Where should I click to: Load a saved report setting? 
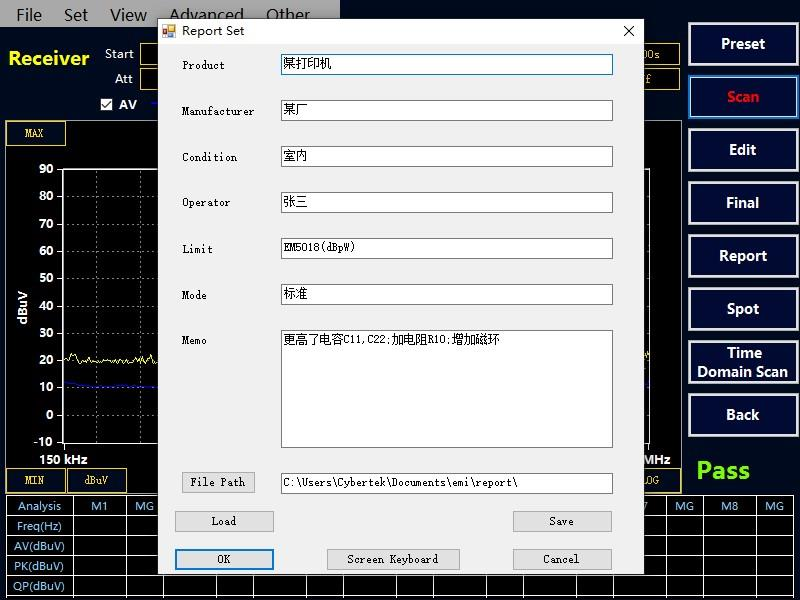click(224, 521)
